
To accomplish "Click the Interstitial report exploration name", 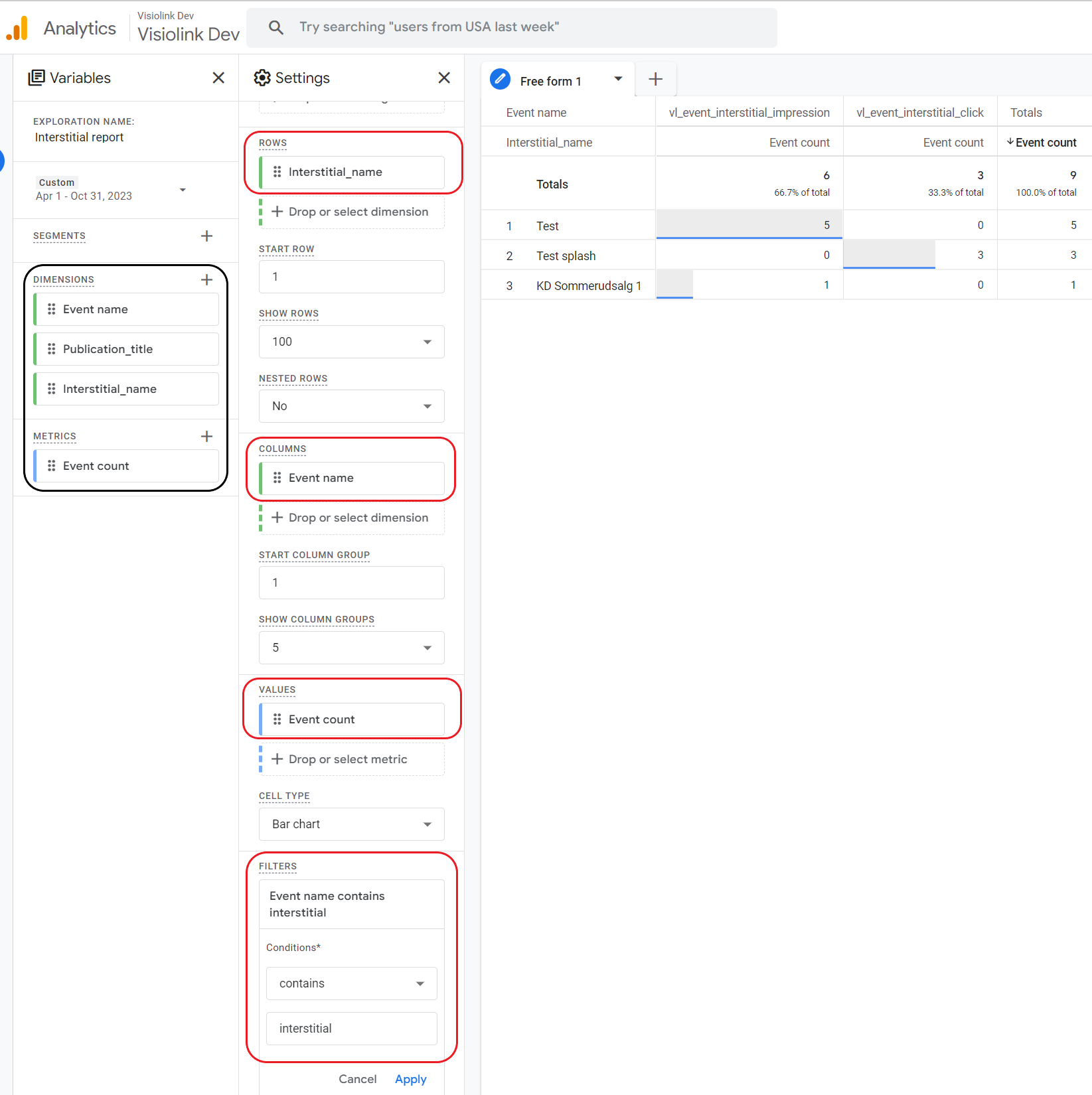I will pyautogui.click(x=80, y=137).
